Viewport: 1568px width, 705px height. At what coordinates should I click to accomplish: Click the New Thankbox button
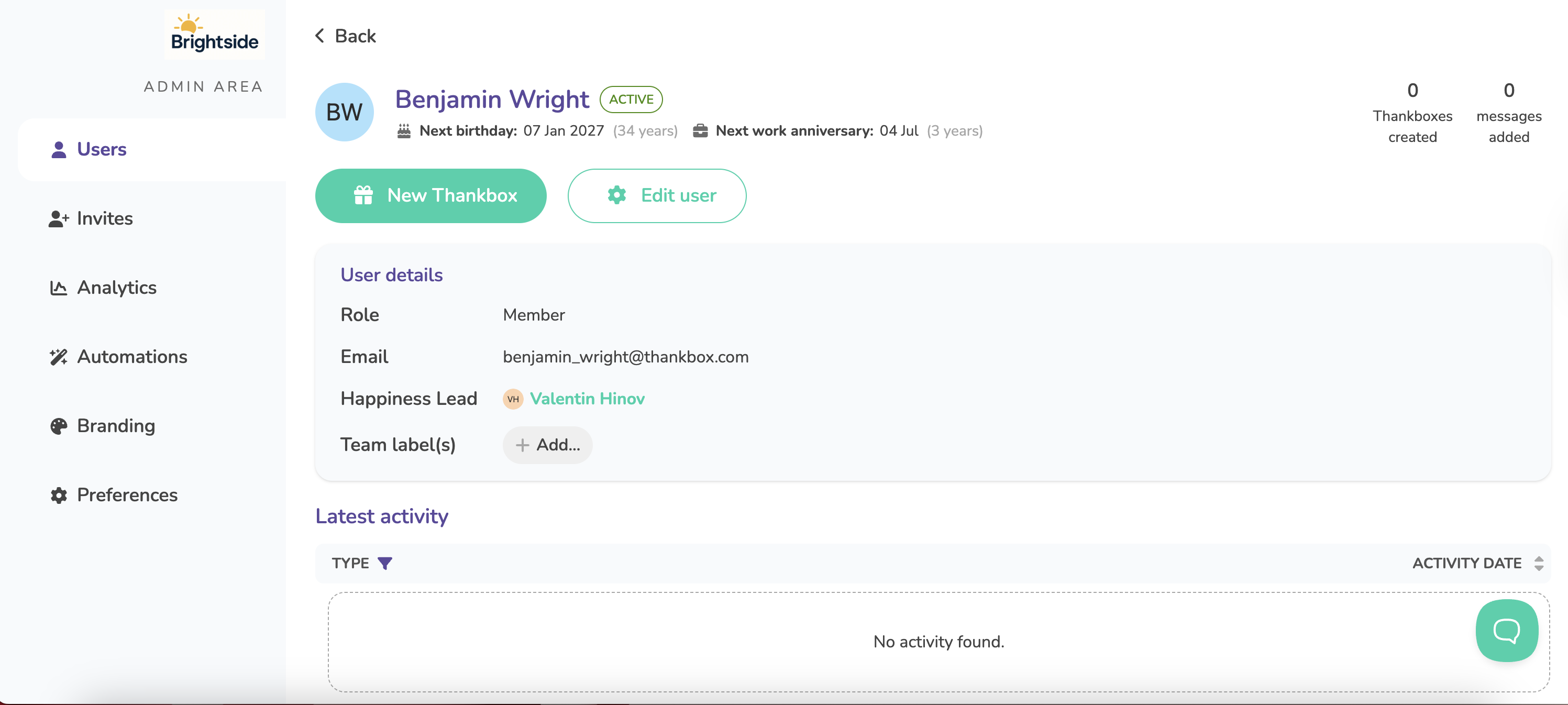click(x=430, y=195)
